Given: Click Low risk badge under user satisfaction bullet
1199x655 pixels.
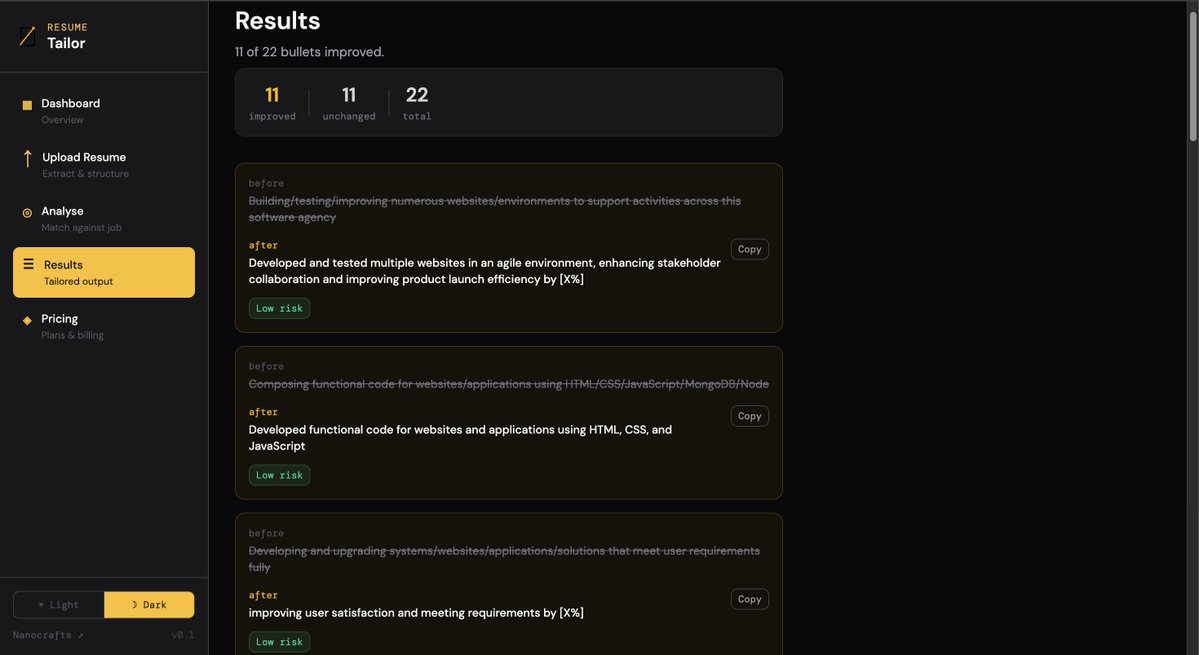Looking at the screenshot, I should coord(279,642).
